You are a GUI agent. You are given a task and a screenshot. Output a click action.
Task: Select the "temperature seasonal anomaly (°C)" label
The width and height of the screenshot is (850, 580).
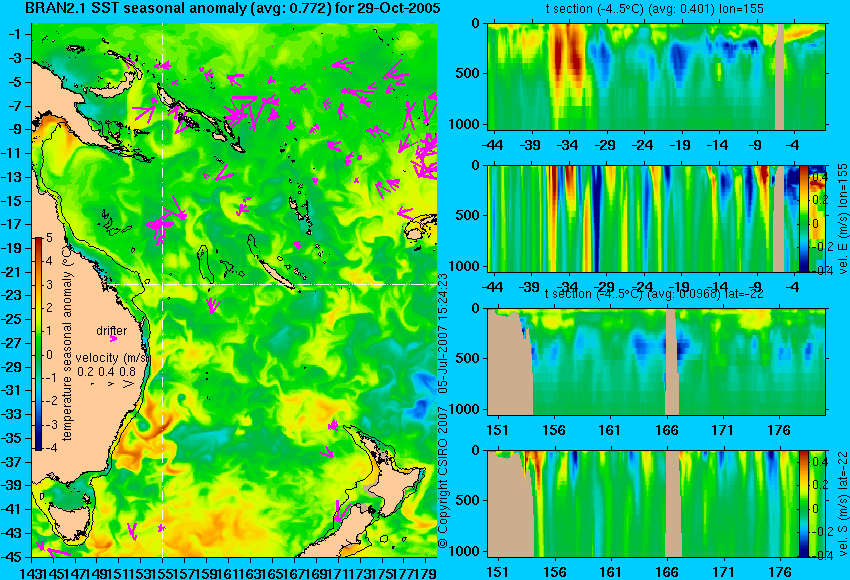(67, 342)
